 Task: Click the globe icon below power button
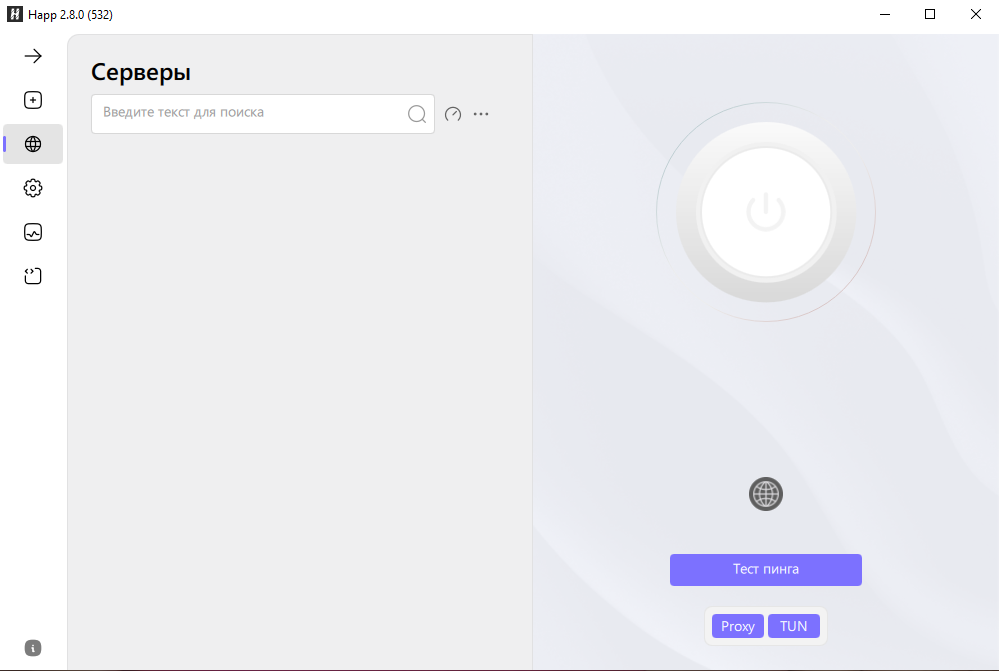(x=766, y=493)
